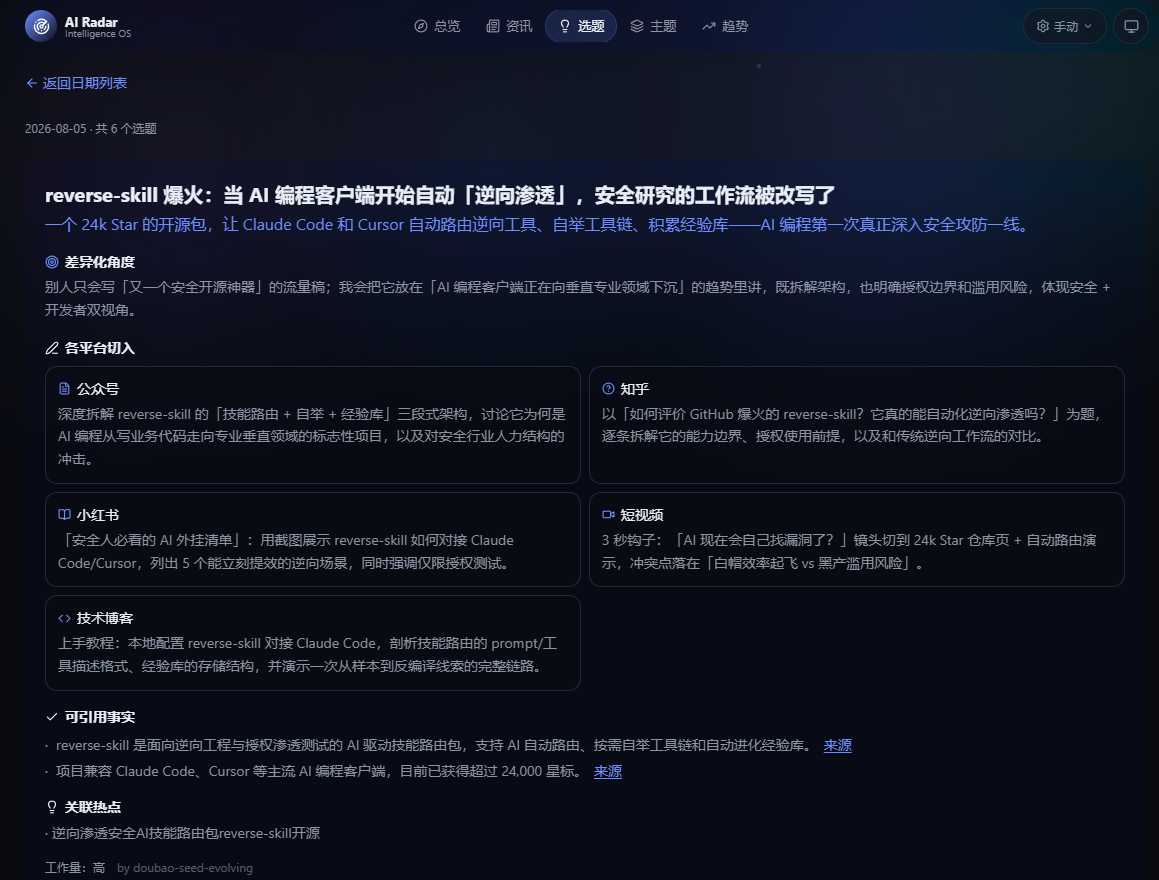Click the blue subtitle about 24k Star 开源包
Viewport: 1159px width, 880px height.
pos(538,225)
